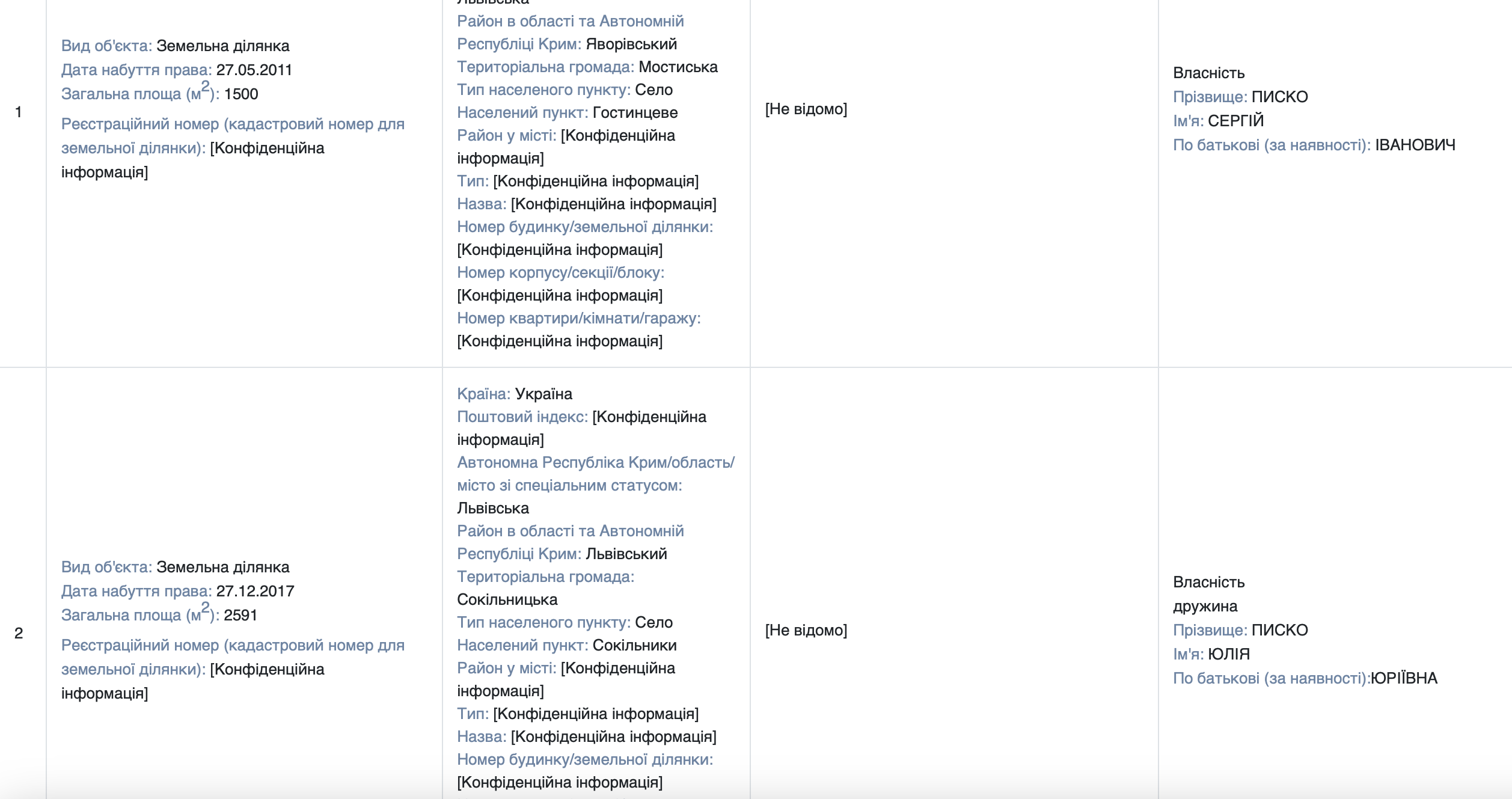The width and height of the screenshot is (1512, 799).
Task: Select the district value Львівський
Action: tap(626, 554)
